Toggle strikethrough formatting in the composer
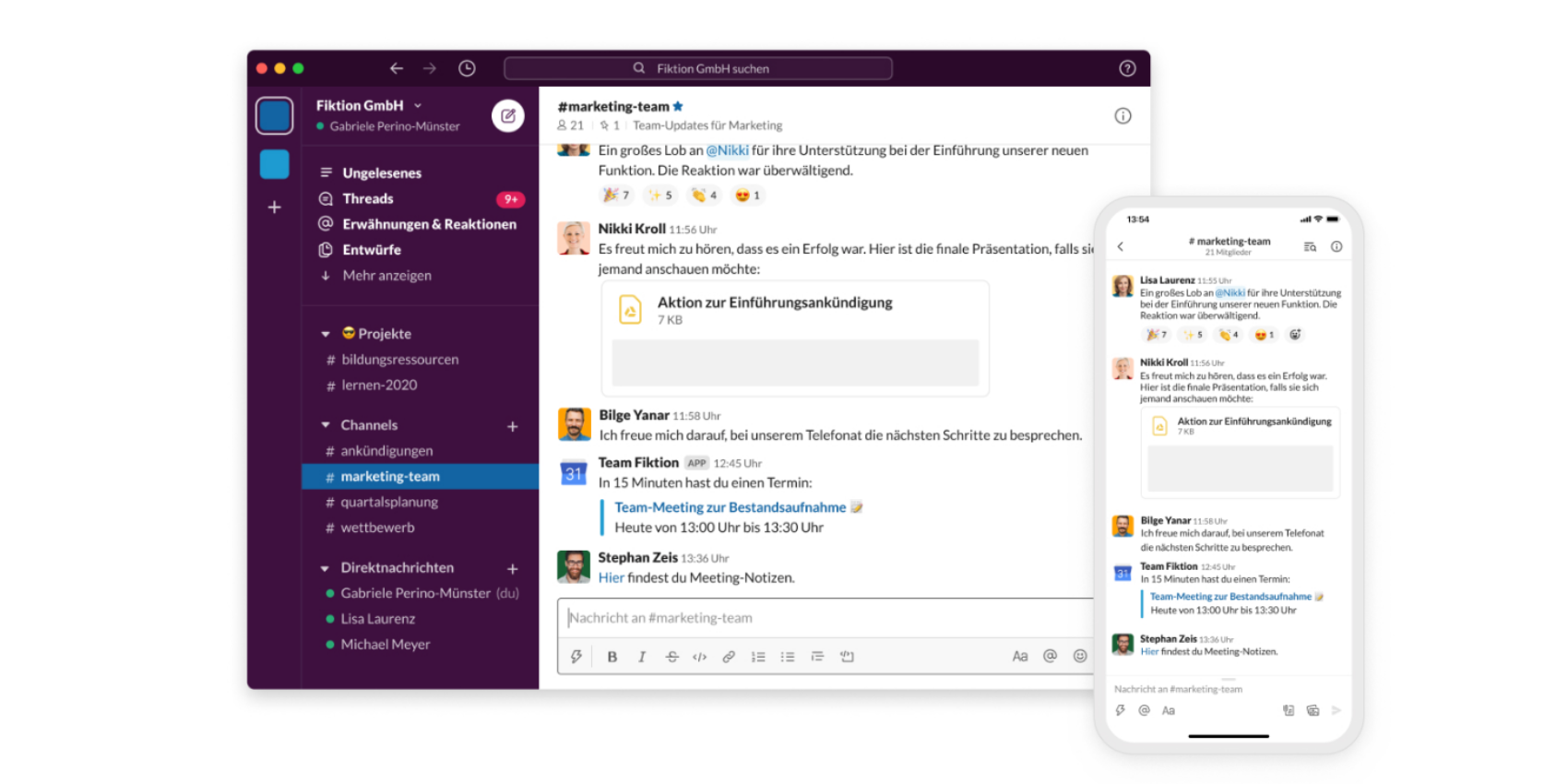The image size is (1568, 784). point(671,657)
